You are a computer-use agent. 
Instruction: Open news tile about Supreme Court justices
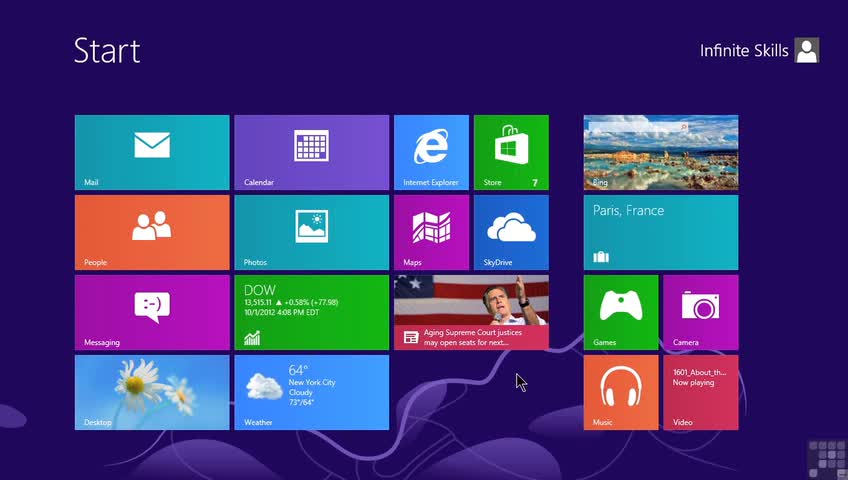click(471, 312)
